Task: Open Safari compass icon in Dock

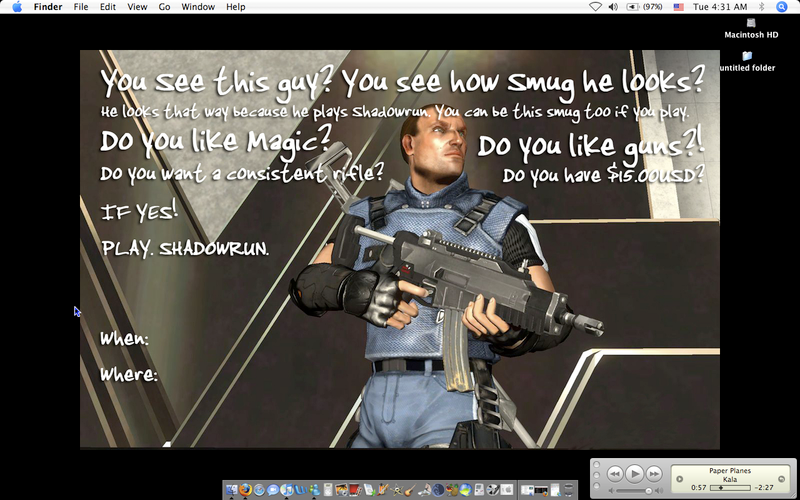Action: pos(259,490)
